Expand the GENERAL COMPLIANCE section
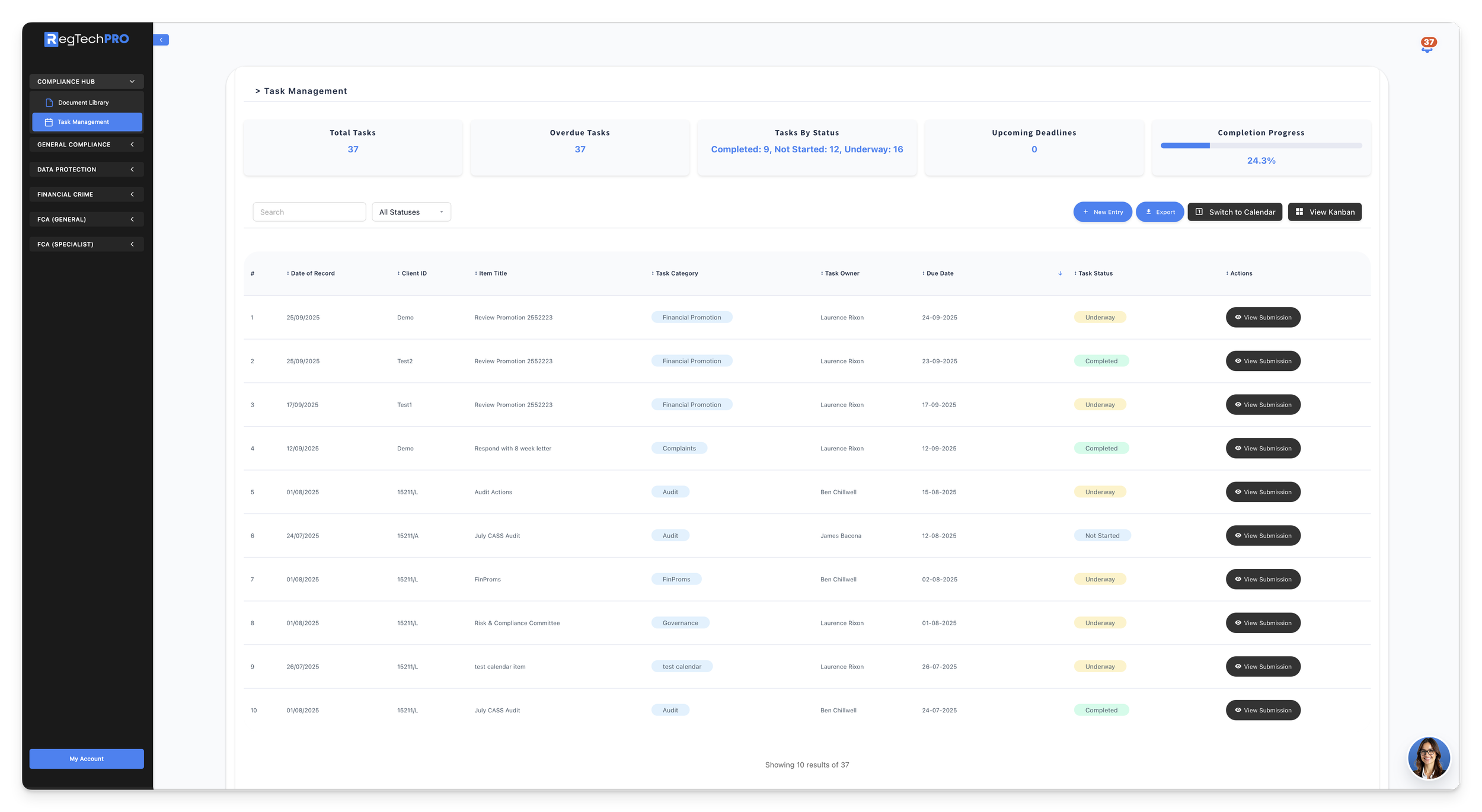The height and width of the screenshot is (812, 1482). click(x=87, y=145)
